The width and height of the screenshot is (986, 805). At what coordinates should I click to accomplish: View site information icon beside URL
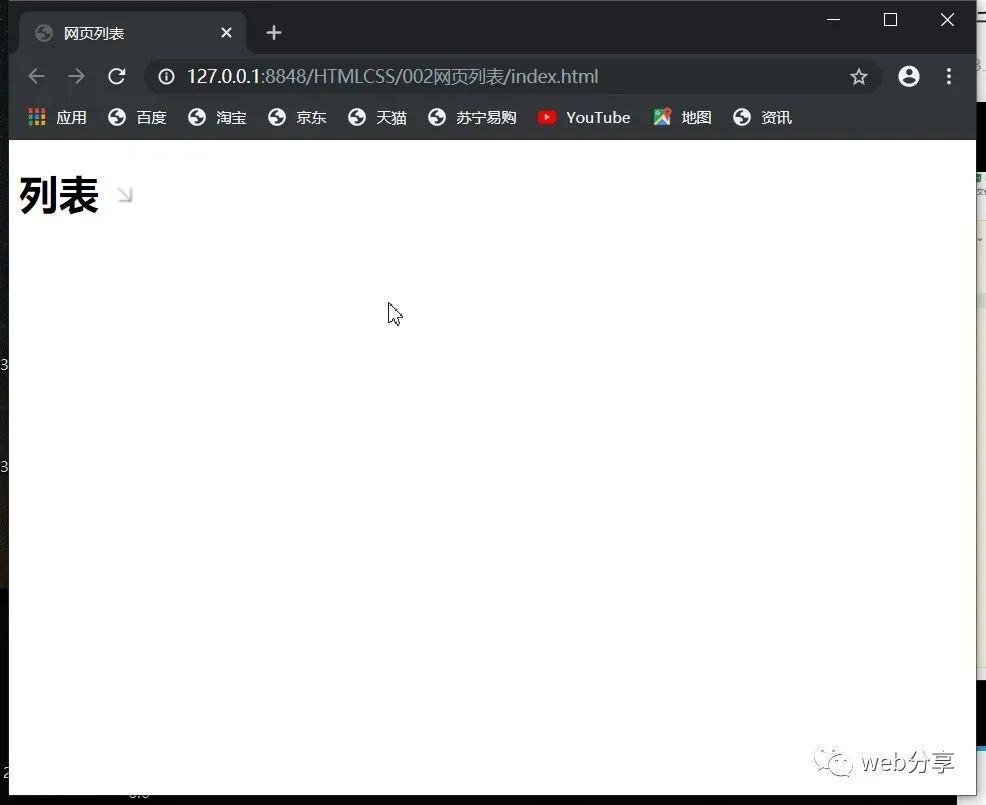point(166,77)
